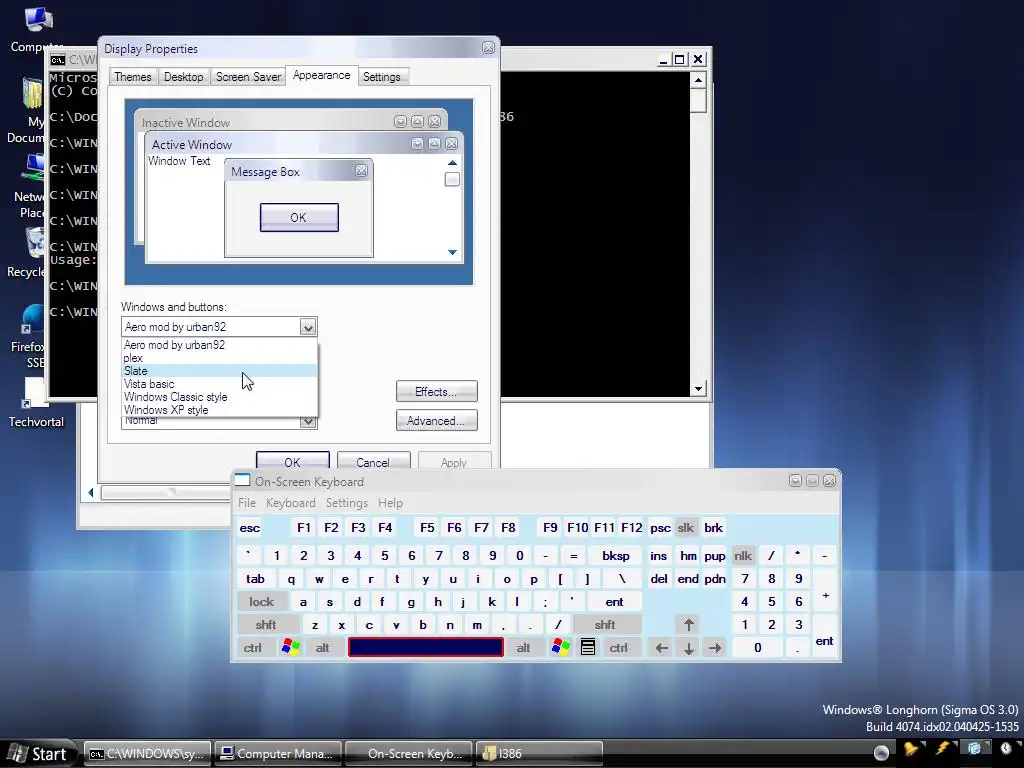Tap the bksp key
The image size is (1024, 768).
(616, 556)
